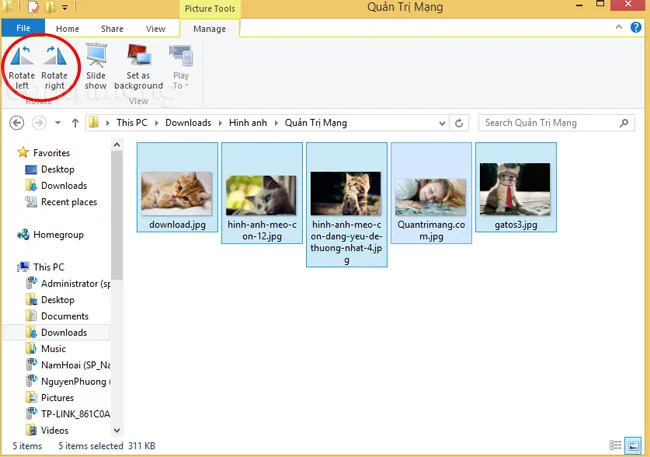Click the Search Quản Trị Mạng box

548,123
